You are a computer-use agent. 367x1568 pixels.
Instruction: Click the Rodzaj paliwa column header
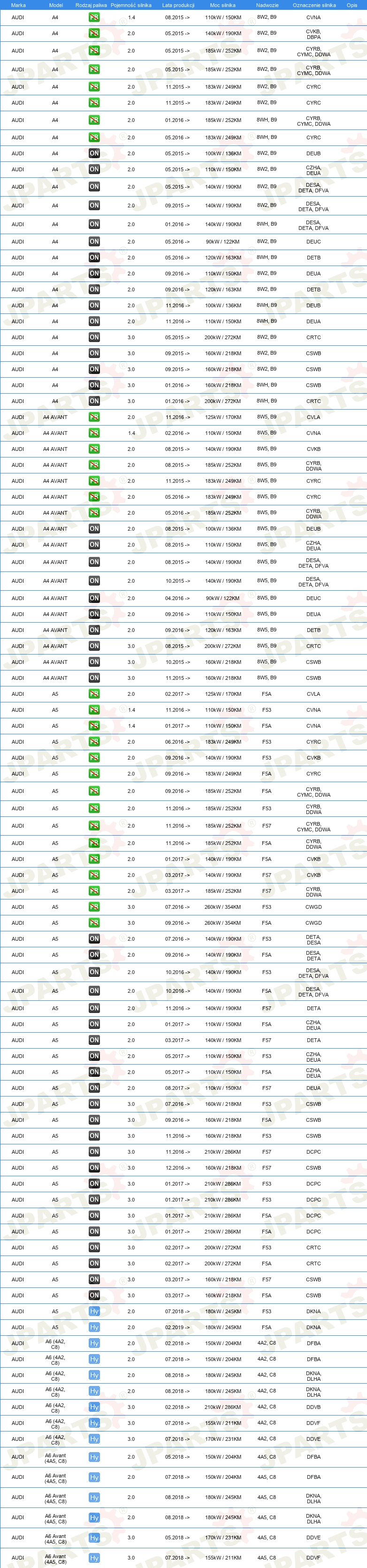[x=91, y=5]
